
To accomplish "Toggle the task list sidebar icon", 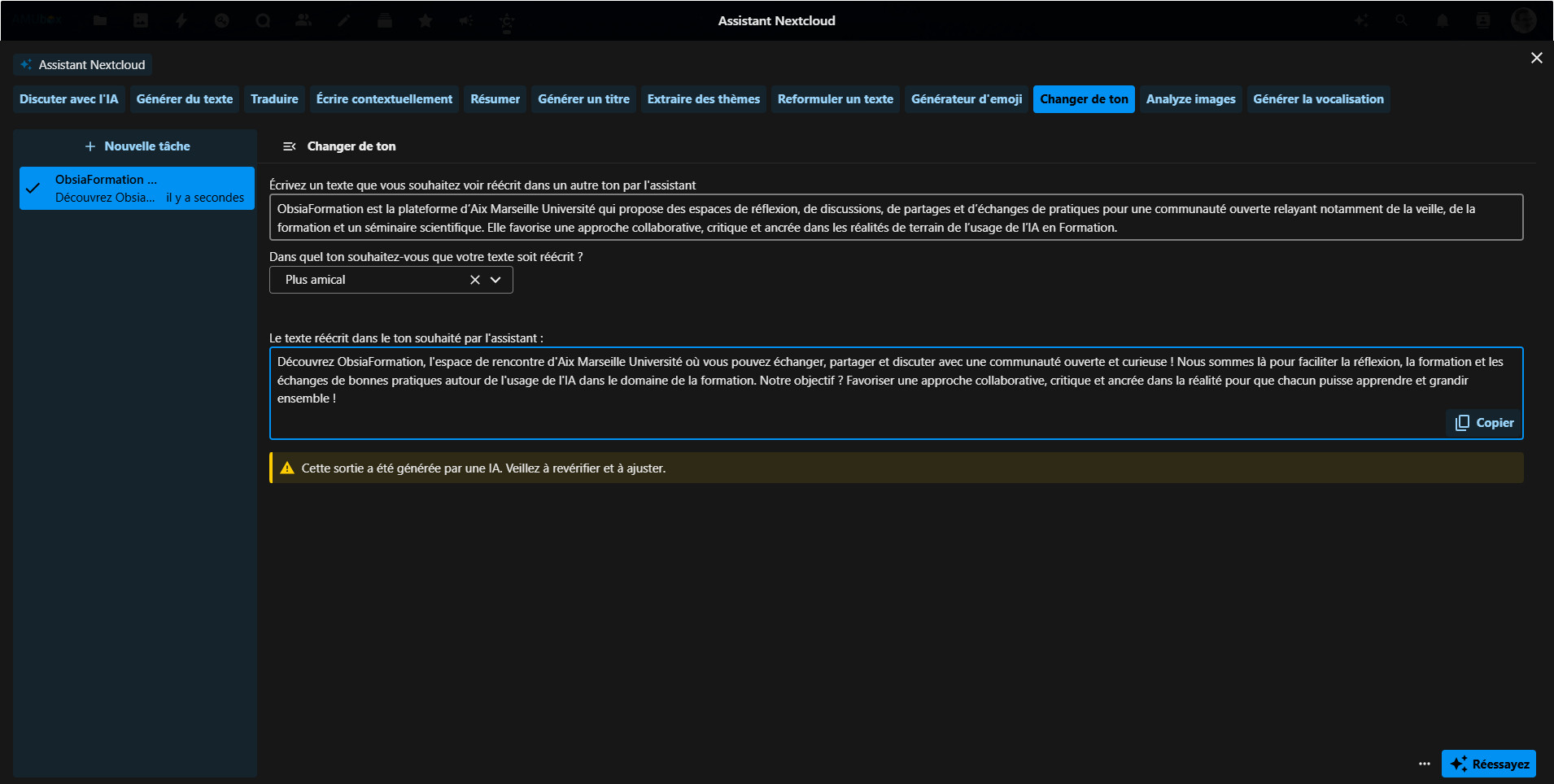I will 289,146.
